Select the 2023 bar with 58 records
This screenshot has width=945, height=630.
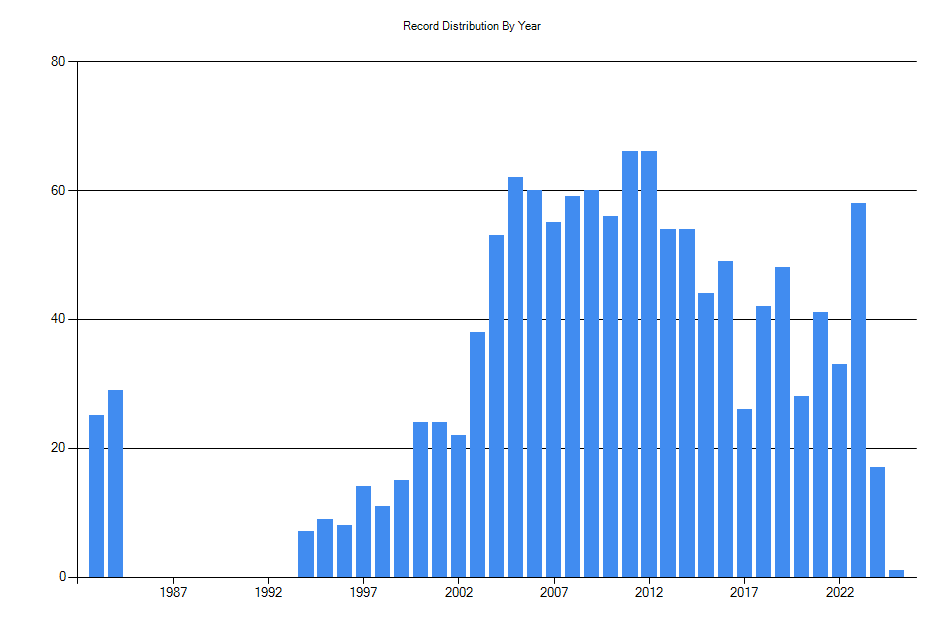[x=859, y=390]
